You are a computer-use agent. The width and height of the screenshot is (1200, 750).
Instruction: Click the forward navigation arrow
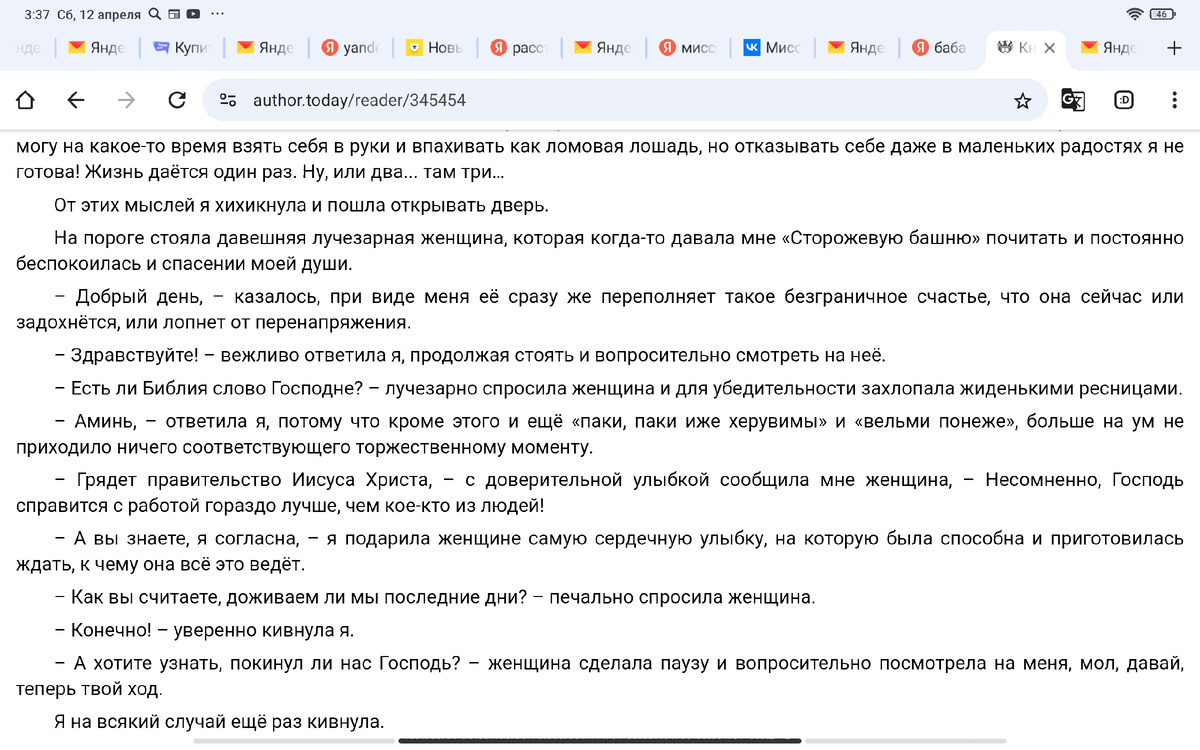[x=126, y=100]
